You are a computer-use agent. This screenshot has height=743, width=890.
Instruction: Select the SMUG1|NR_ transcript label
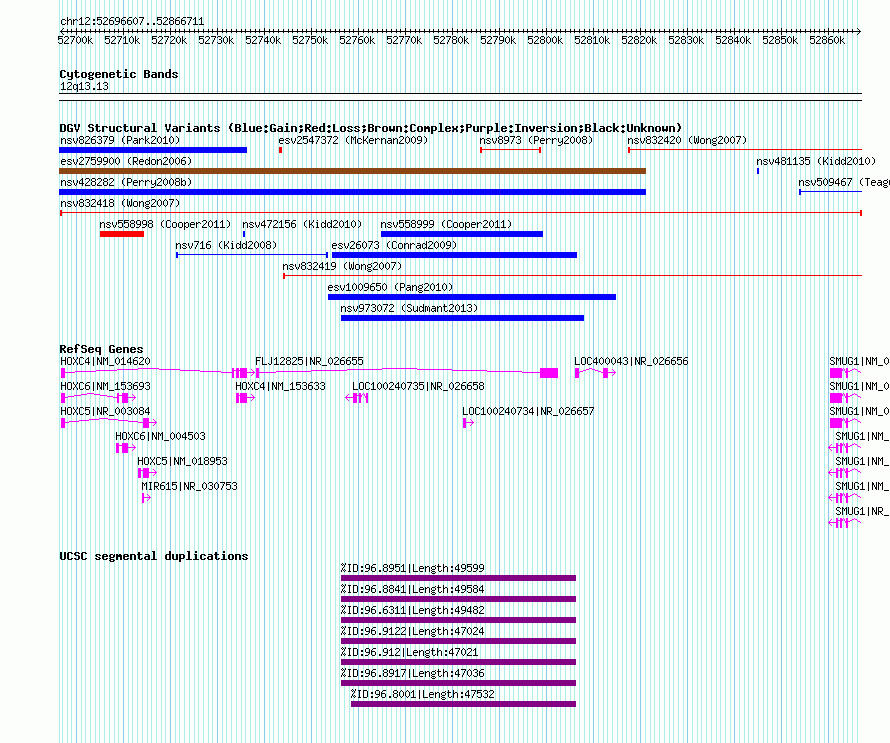pos(862,511)
